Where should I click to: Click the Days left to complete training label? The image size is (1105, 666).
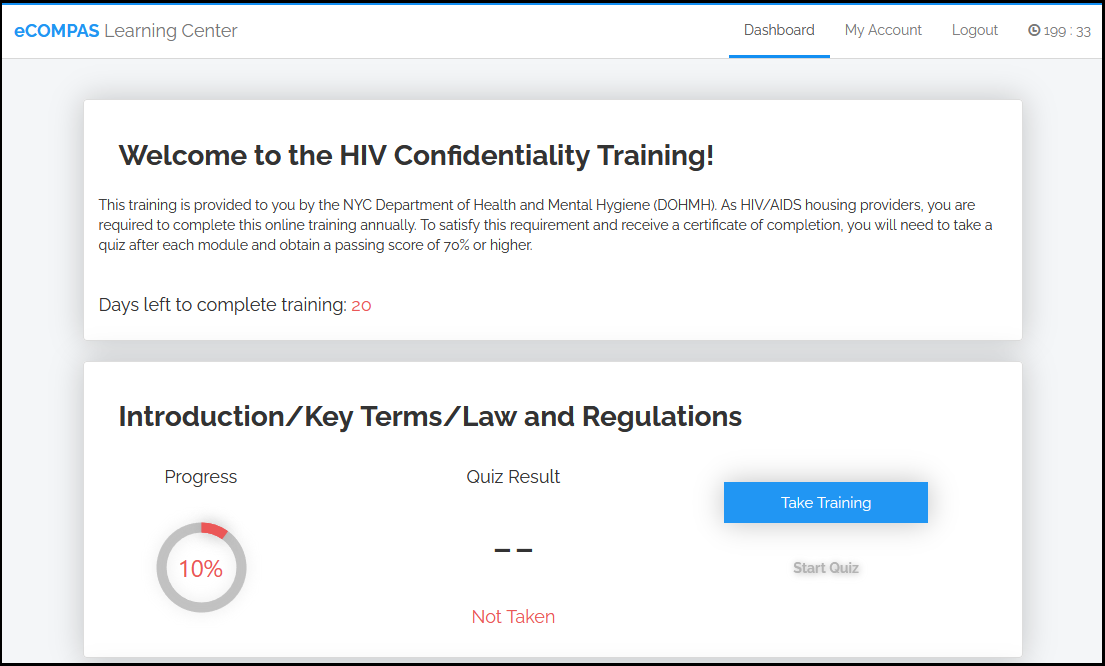click(222, 305)
